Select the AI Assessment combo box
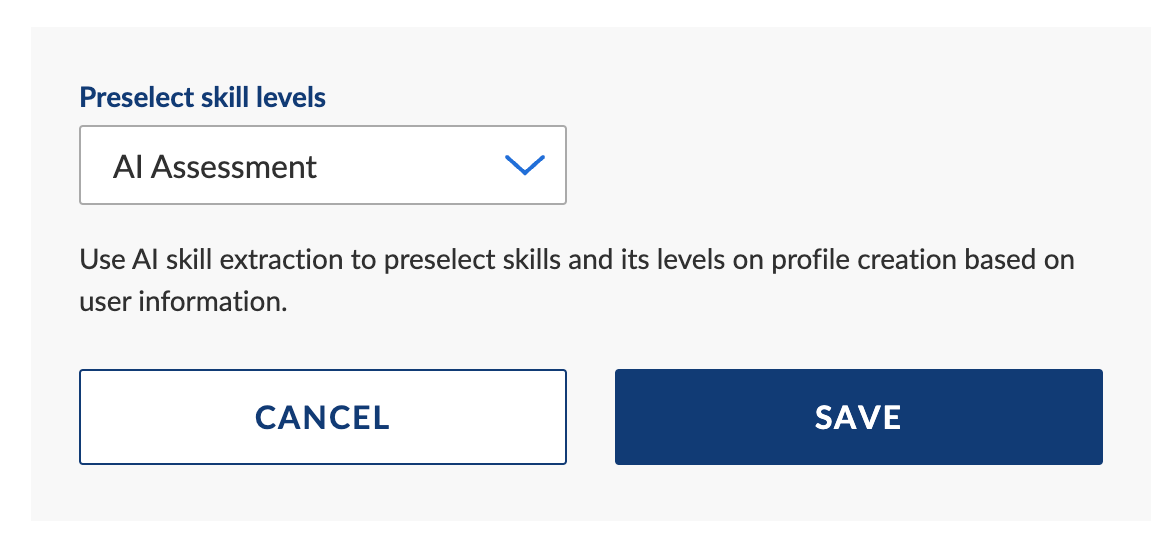 click(322, 165)
